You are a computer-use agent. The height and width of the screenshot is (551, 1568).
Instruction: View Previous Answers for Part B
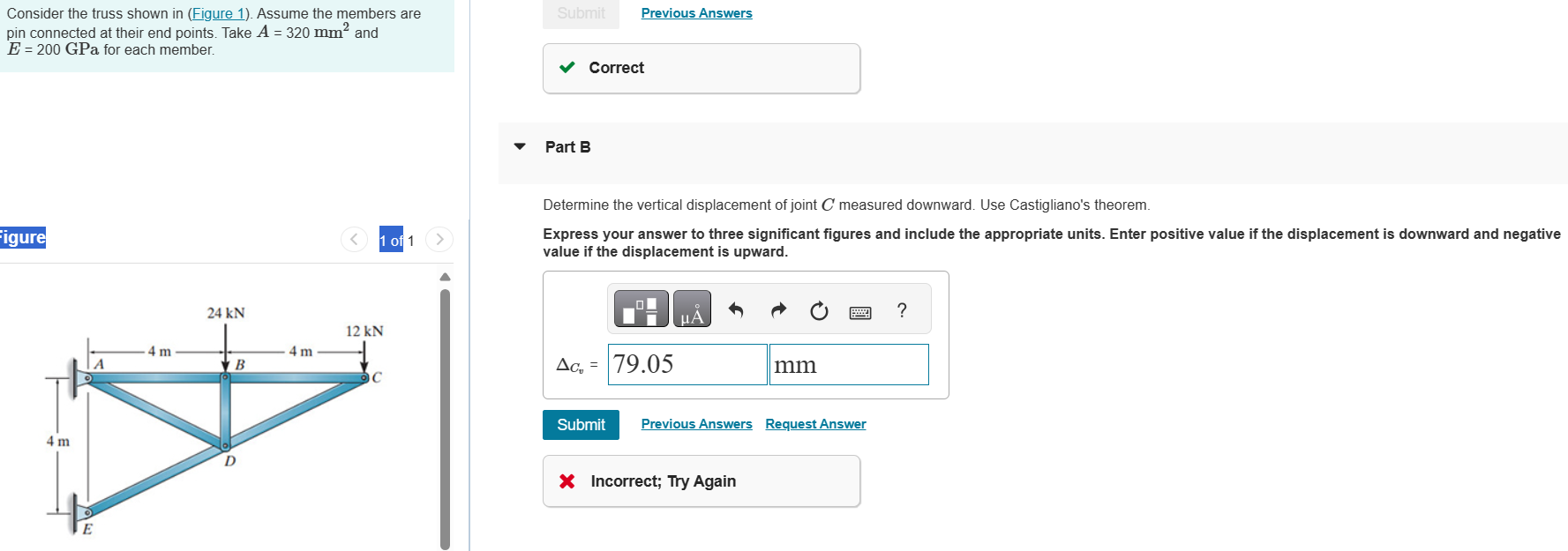coord(696,424)
